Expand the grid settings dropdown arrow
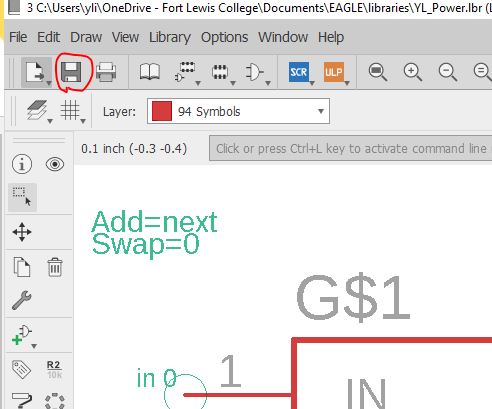 (83, 121)
